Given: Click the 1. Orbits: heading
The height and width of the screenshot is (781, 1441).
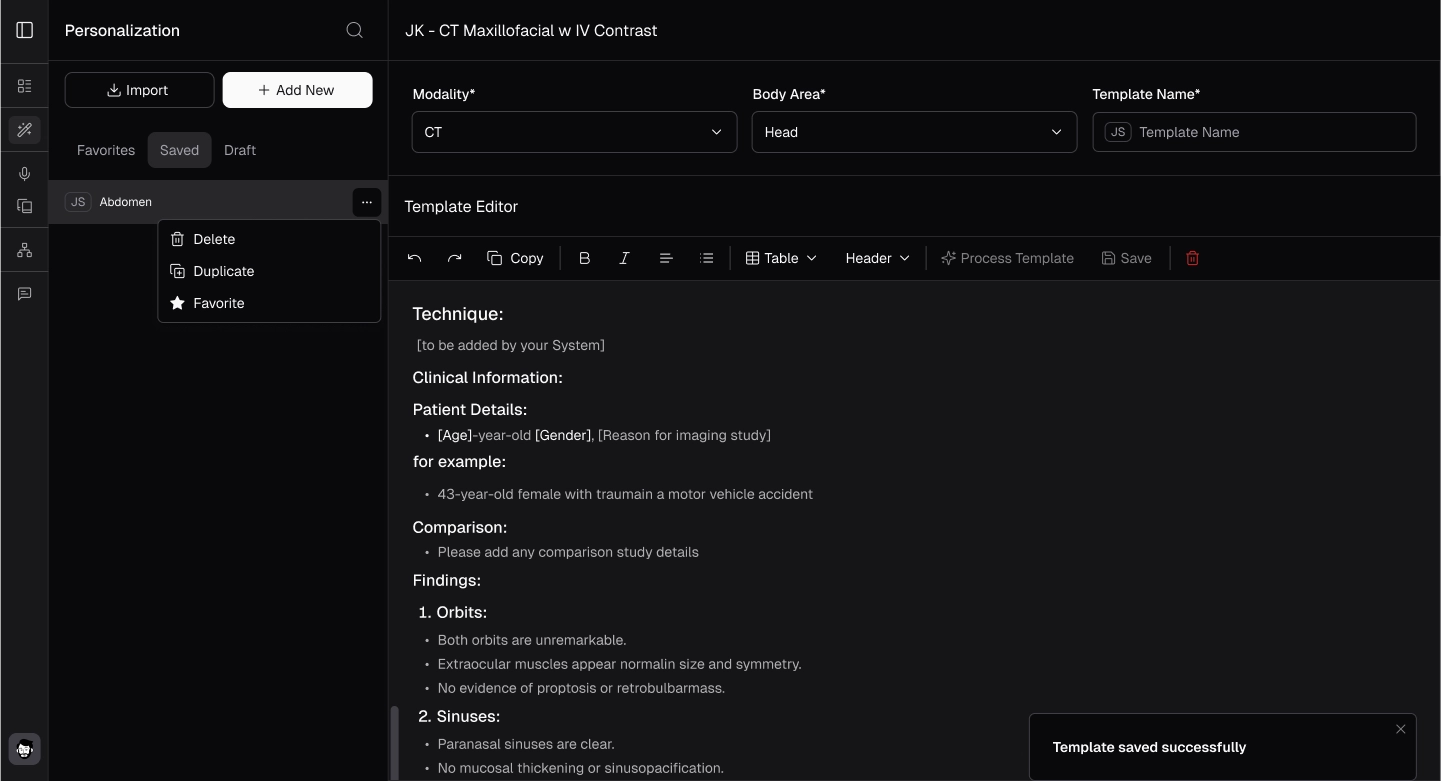Looking at the screenshot, I should pos(452,612).
